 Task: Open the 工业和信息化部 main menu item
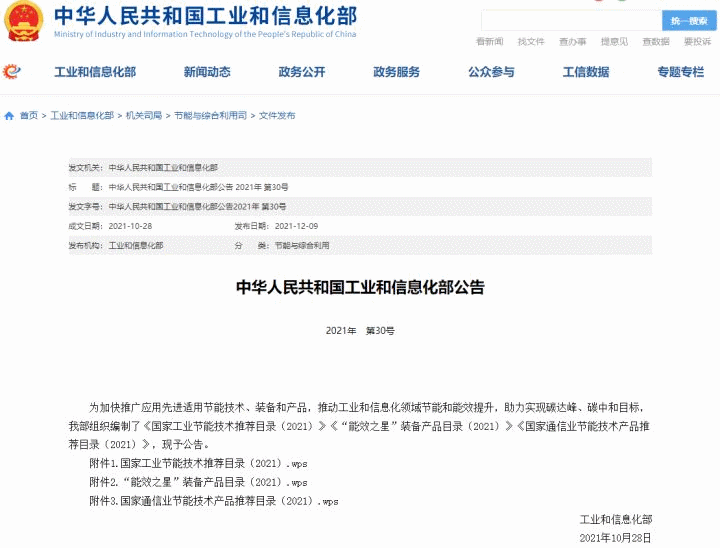tap(95, 72)
